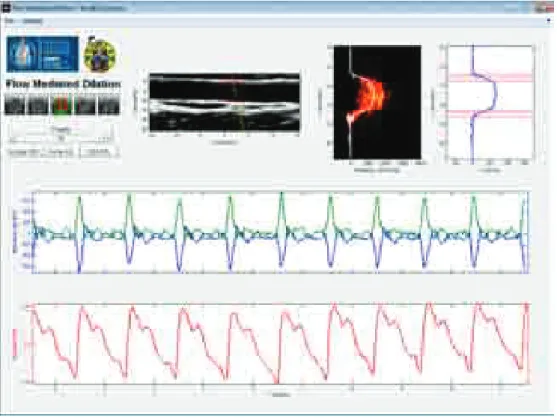Select the fourth ultrasound thumbnail
Viewport: 557px width, 418px height.
(x=85, y=105)
